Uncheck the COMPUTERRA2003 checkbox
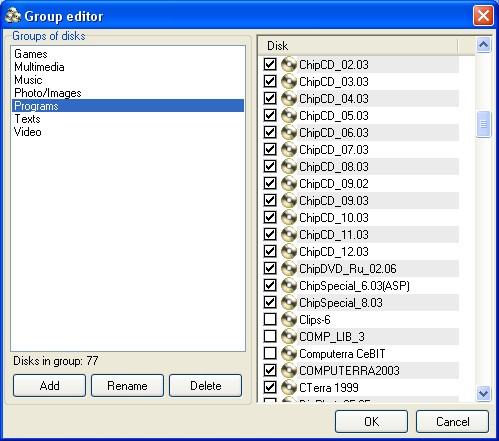The width and height of the screenshot is (499, 441). [270, 370]
